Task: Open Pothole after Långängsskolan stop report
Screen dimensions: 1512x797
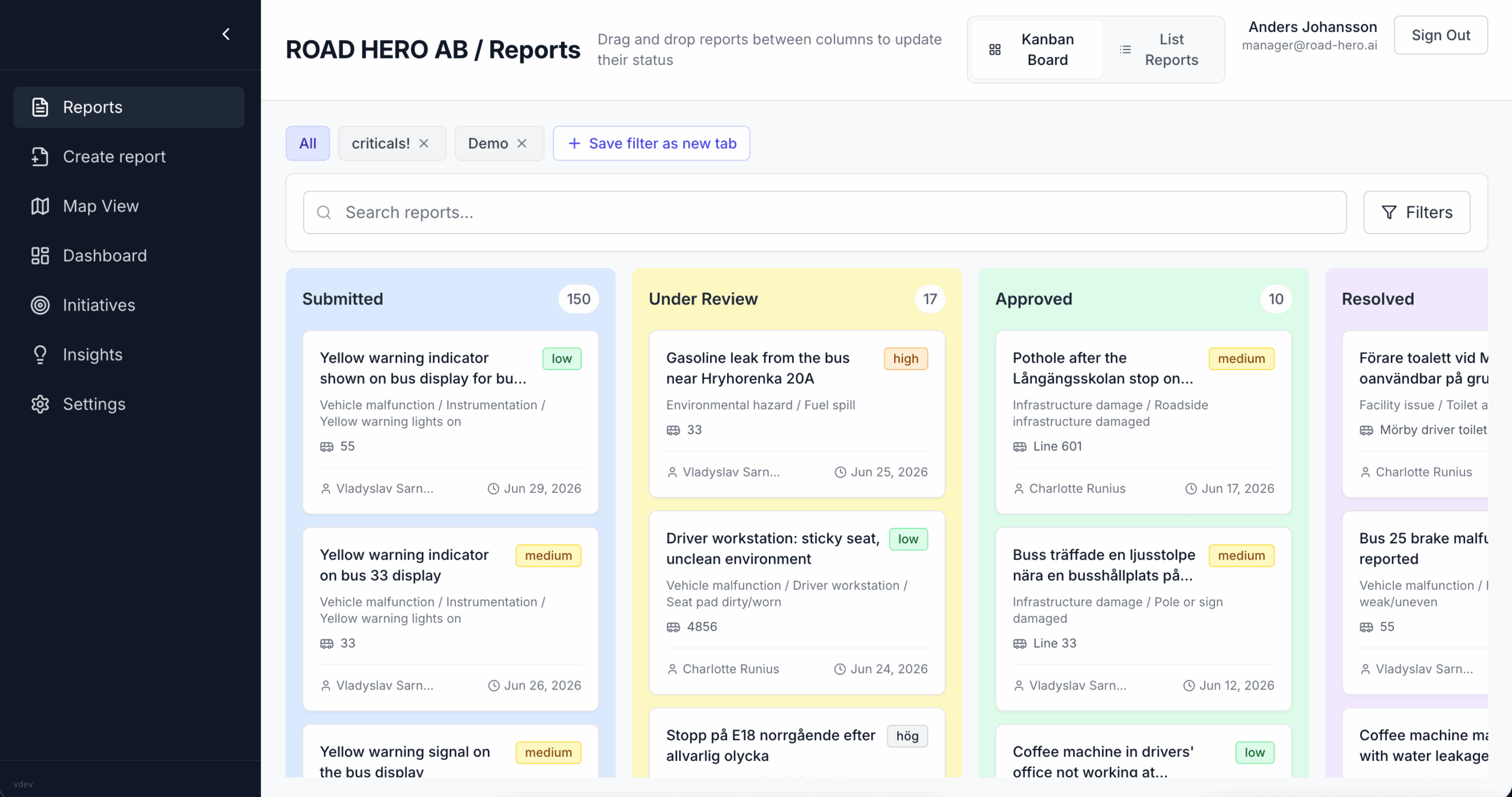Action: point(1143,422)
